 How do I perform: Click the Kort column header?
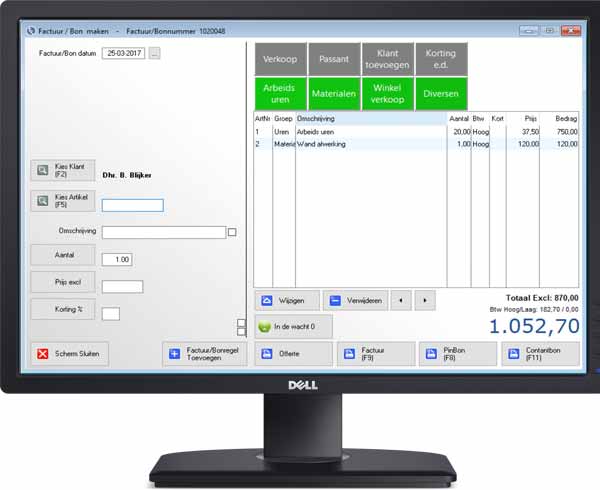point(498,119)
